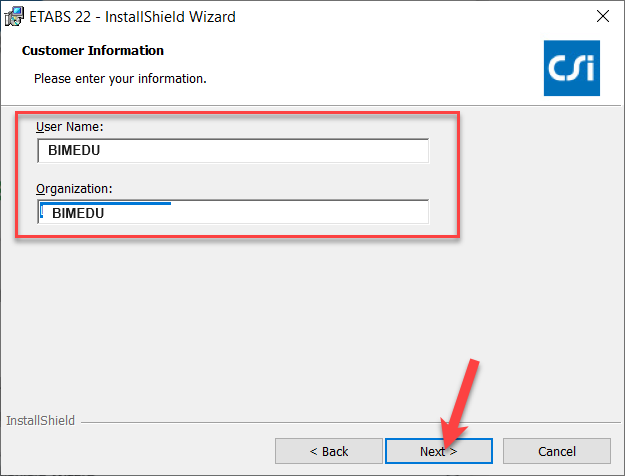Click the Organization label
This screenshot has height=476, width=625.
click(74, 188)
